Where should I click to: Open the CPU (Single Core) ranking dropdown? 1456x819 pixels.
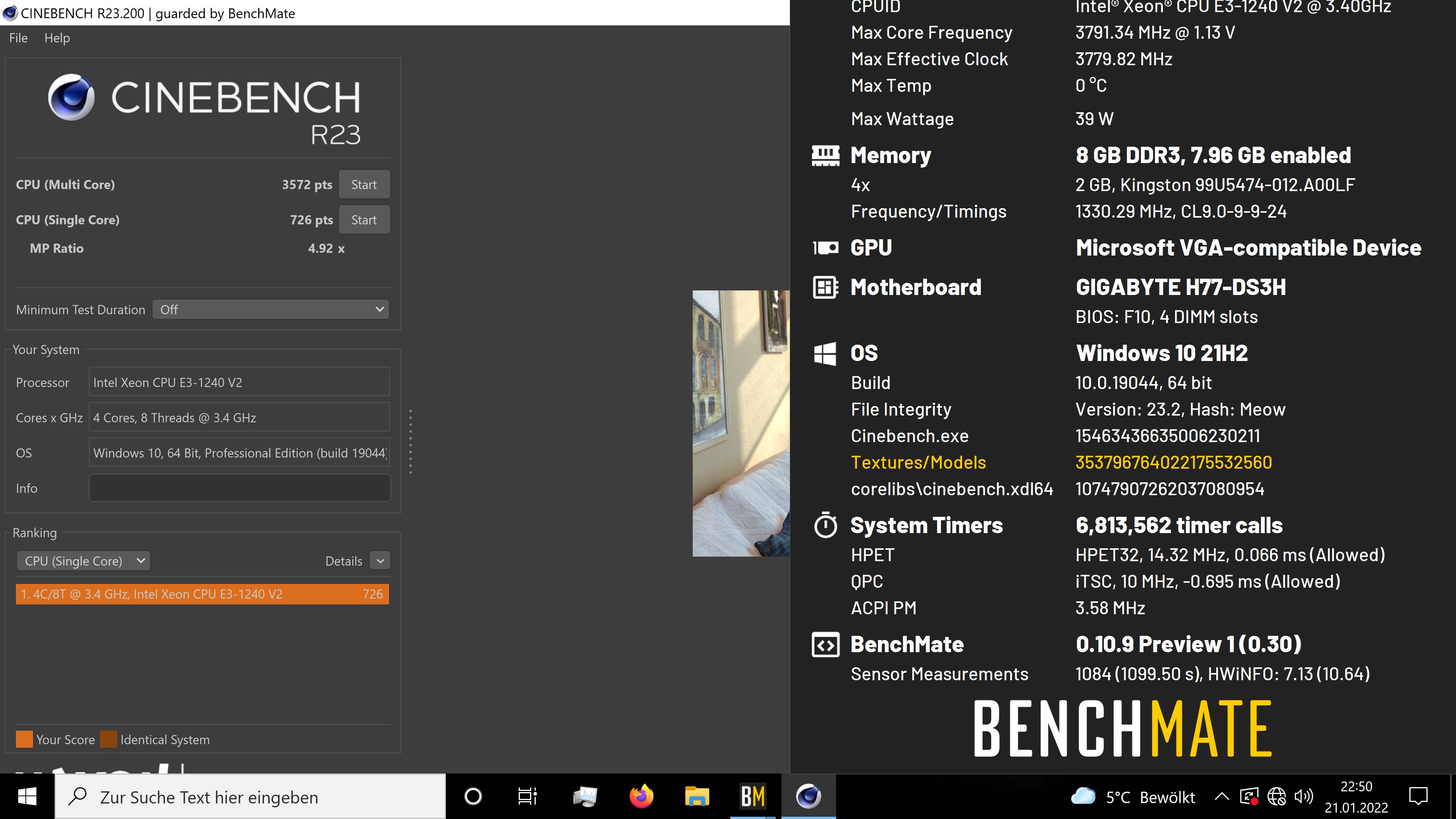click(x=83, y=561)
